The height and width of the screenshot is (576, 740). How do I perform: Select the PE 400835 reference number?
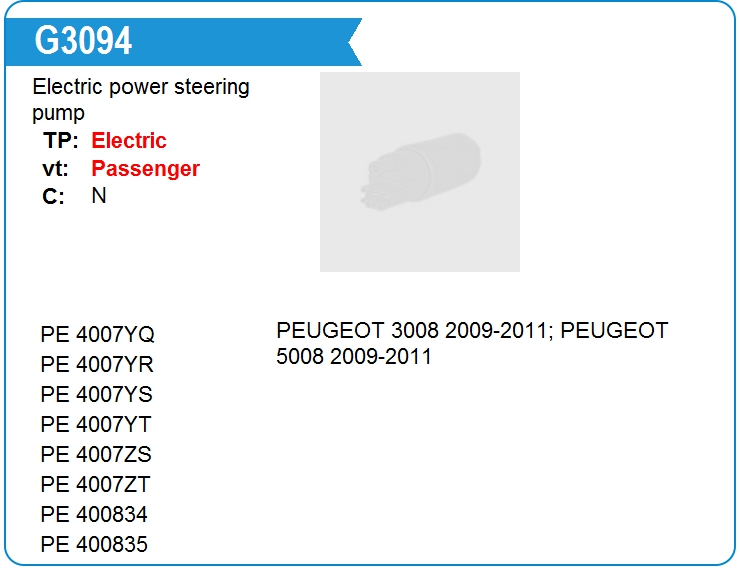pyautogui.click(x=94, y=544)
